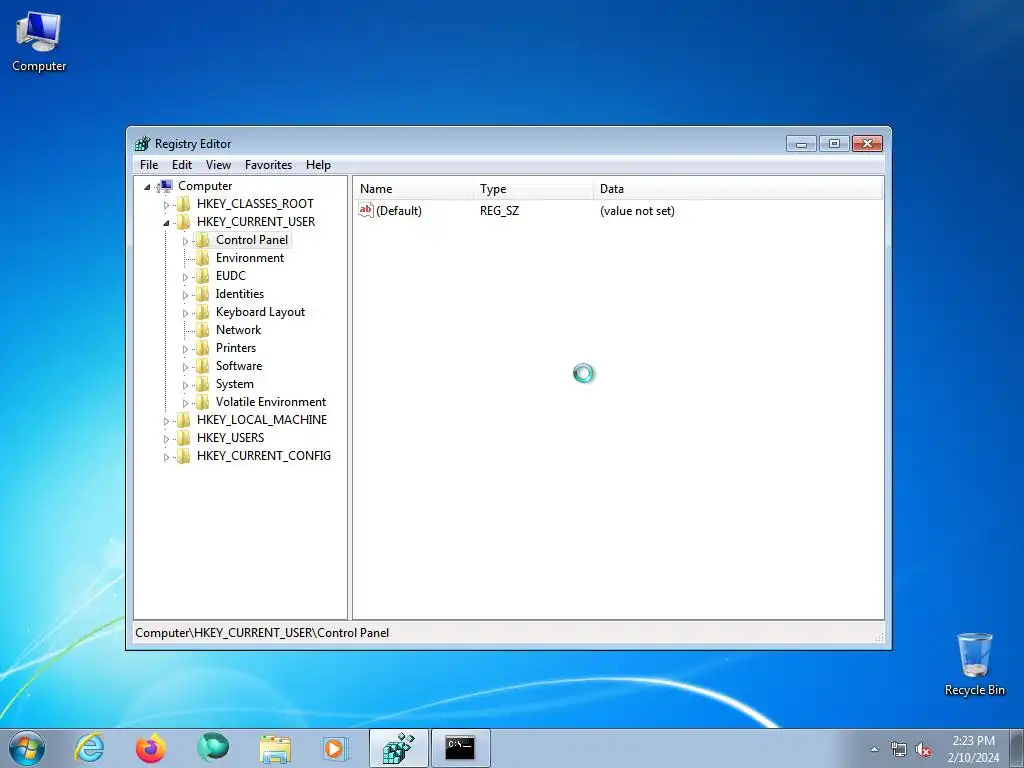Image resolution: width=1024 pixels, height=768 pixels.
Task: Click the Keyboard Layout folder icon
Action: click(x=203, y=312)
